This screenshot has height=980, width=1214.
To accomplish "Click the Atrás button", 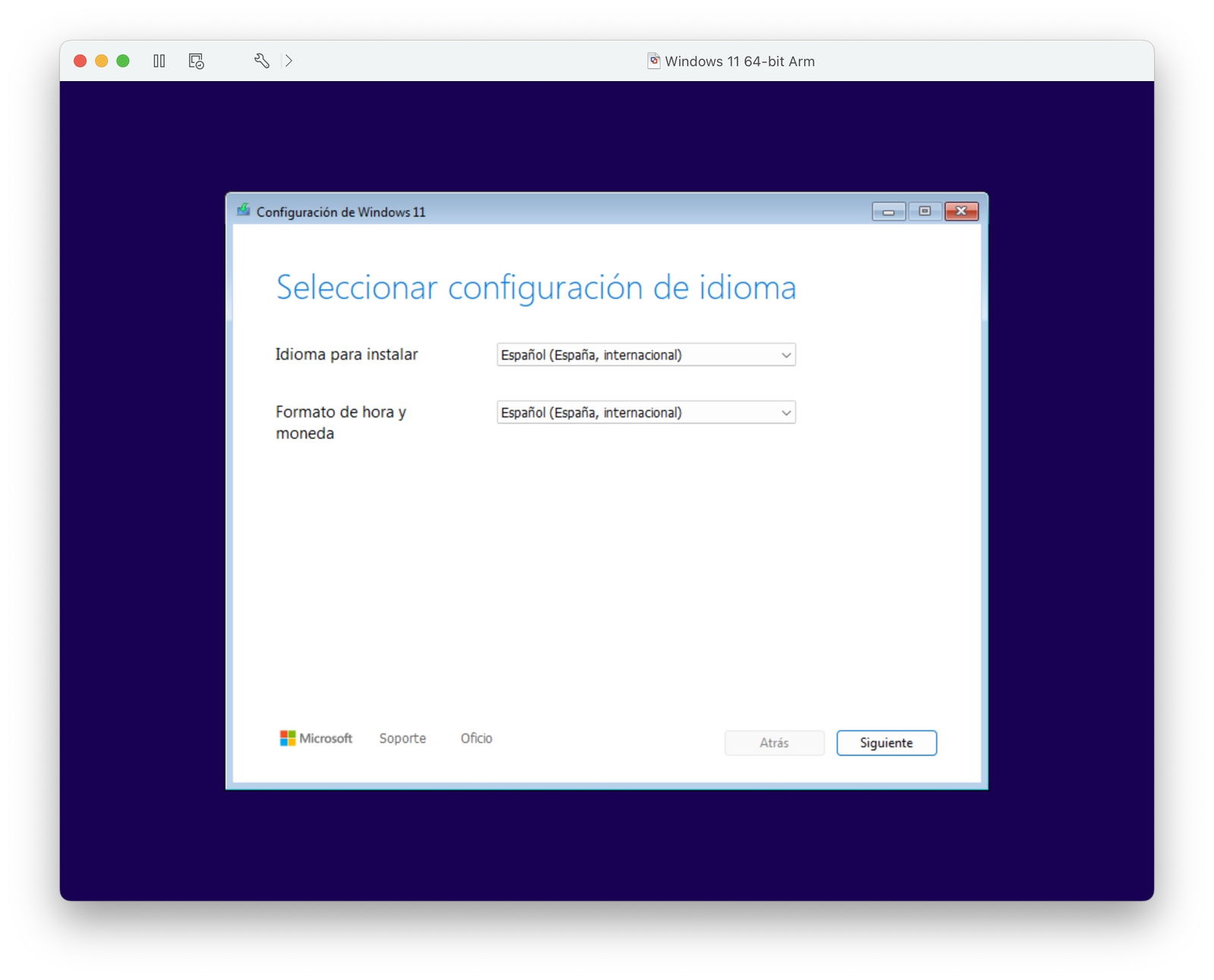I will 774,743.
